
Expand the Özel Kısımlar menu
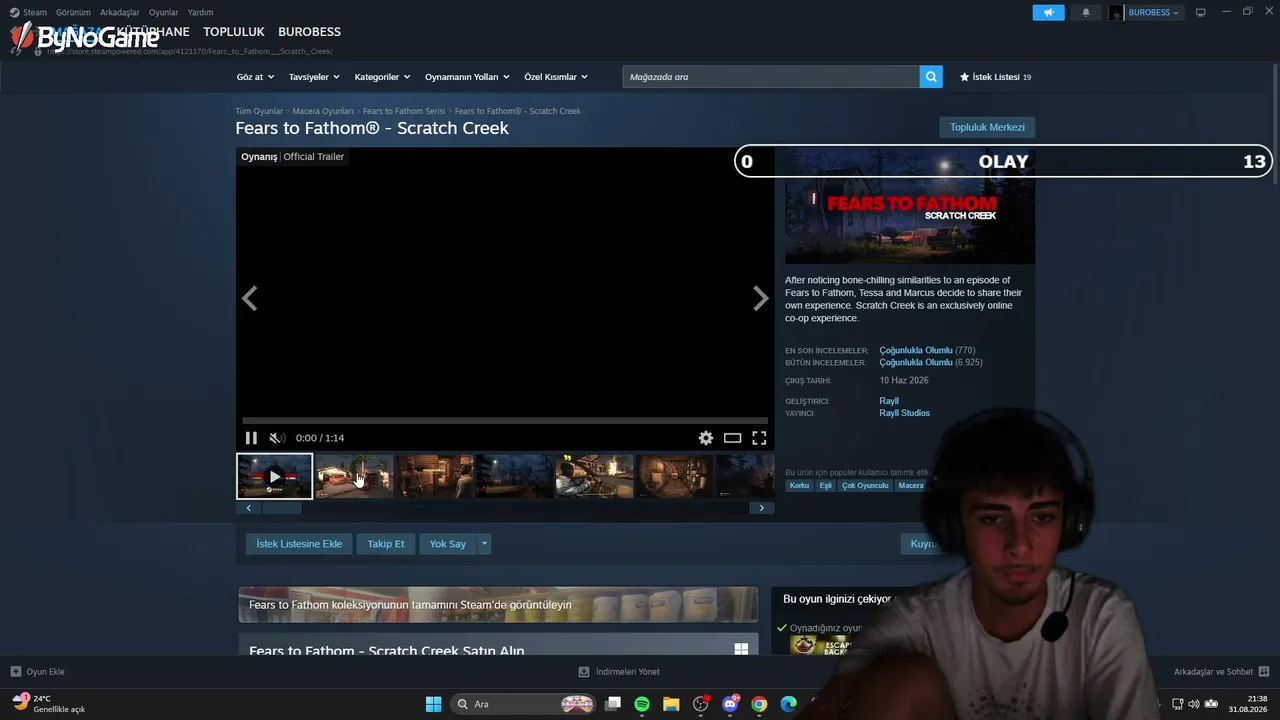(x=556, y=77)
